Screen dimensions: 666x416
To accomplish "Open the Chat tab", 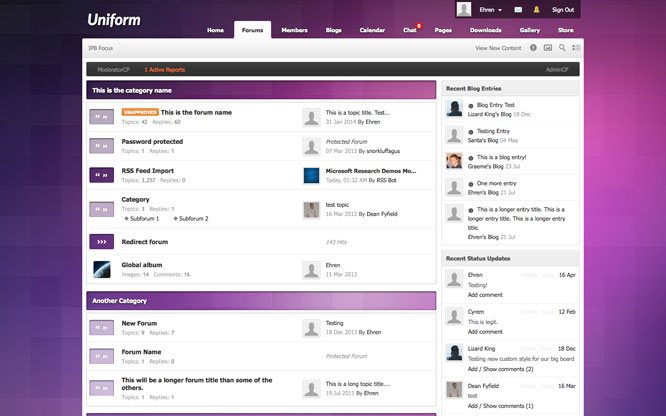I will click(409, 30).
